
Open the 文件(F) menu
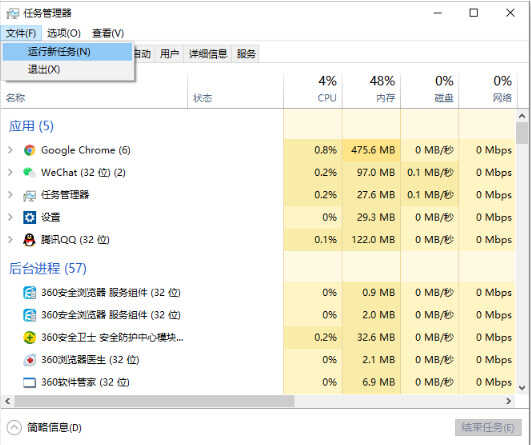(x=21, y=33)
